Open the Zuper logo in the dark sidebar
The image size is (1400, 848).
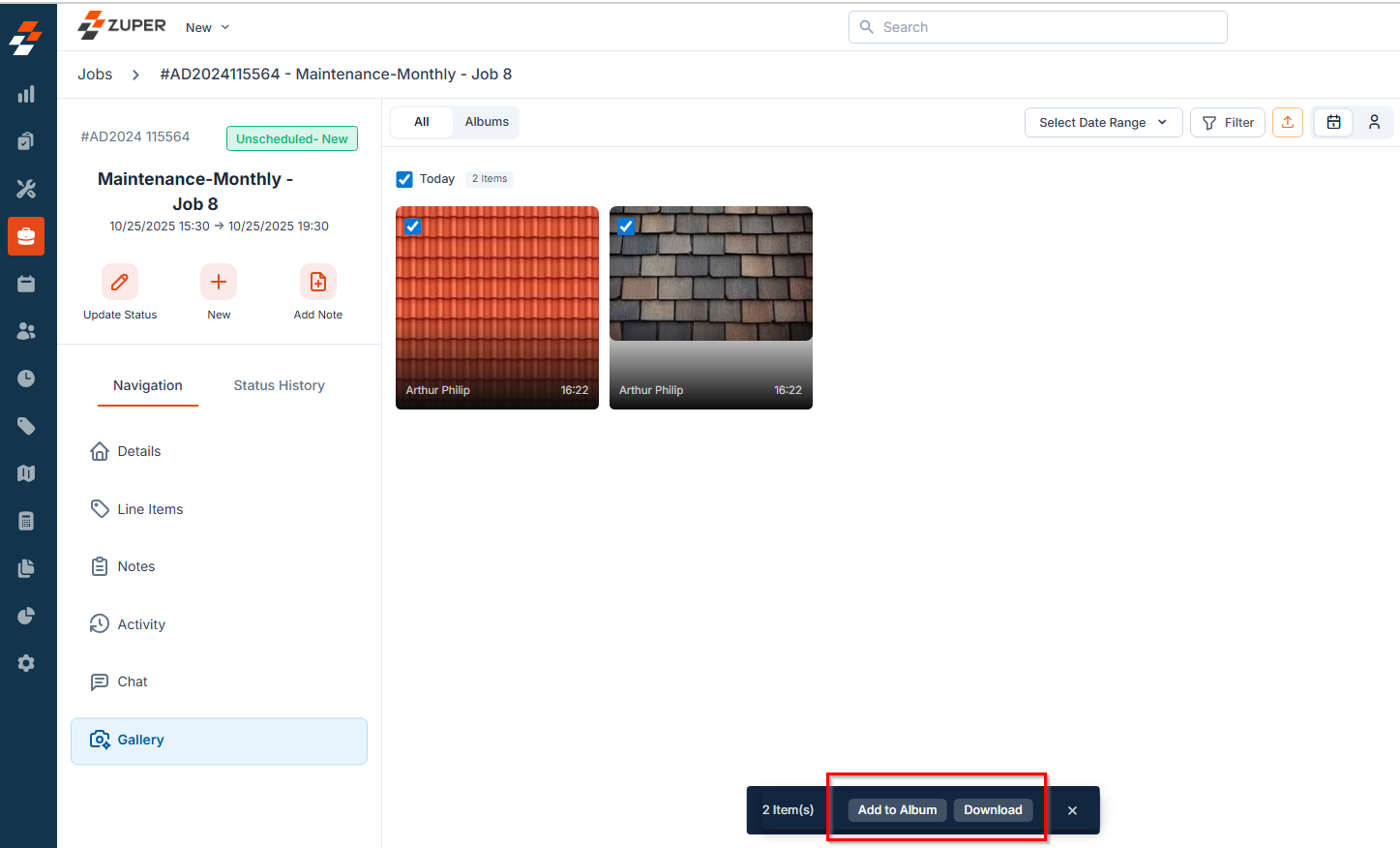click(x=26, y=38)
